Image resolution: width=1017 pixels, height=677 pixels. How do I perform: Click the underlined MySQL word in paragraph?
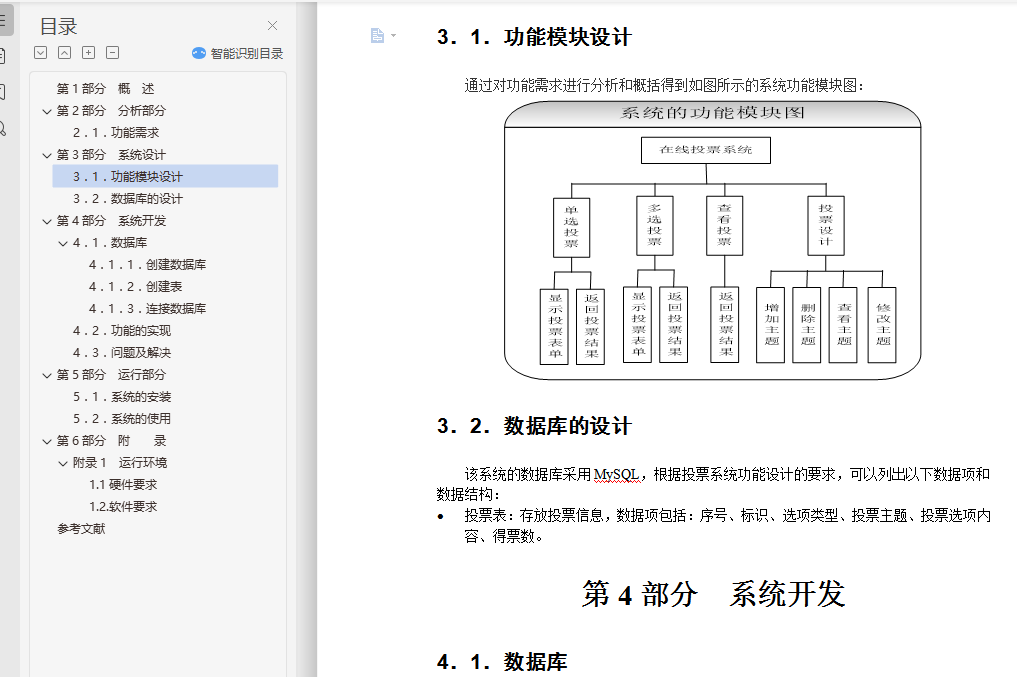click(617, 475)
